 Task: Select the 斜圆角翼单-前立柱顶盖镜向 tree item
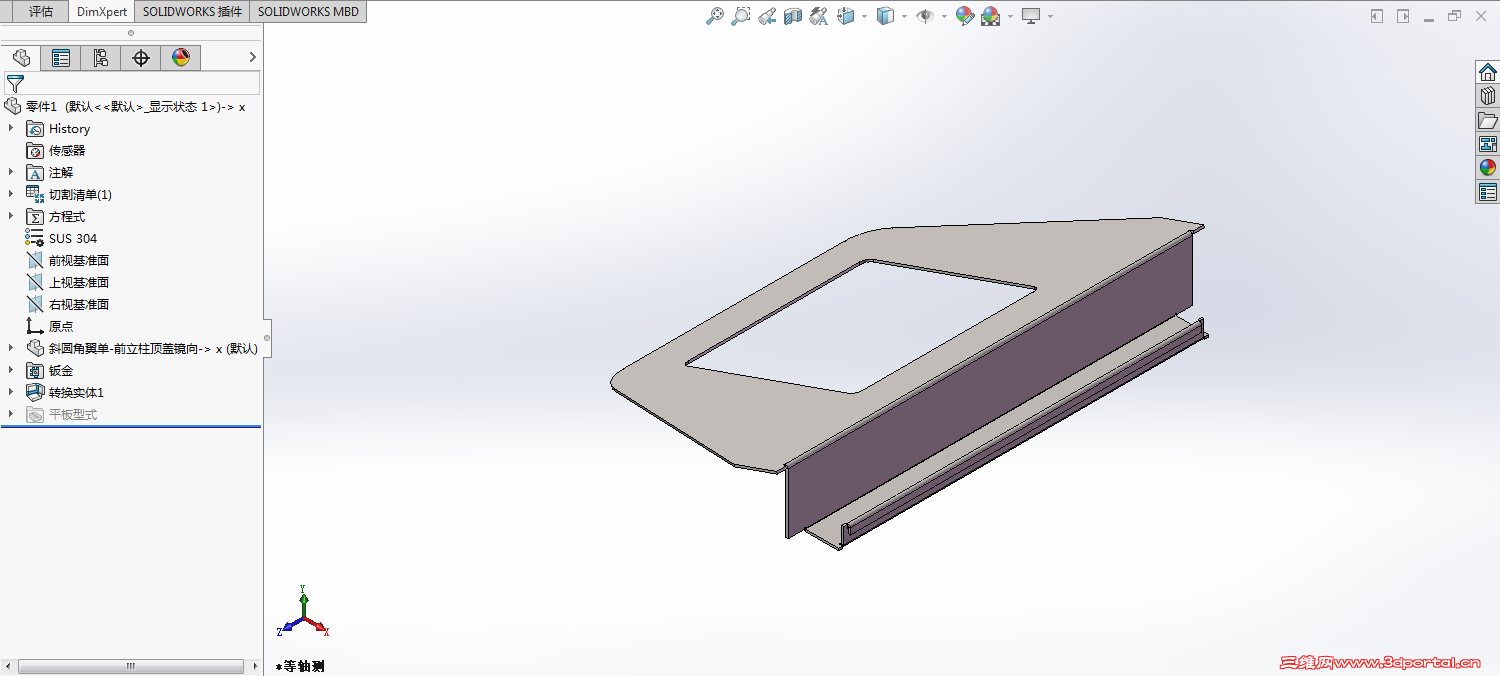pyautogui.click(x=142, y=348)
